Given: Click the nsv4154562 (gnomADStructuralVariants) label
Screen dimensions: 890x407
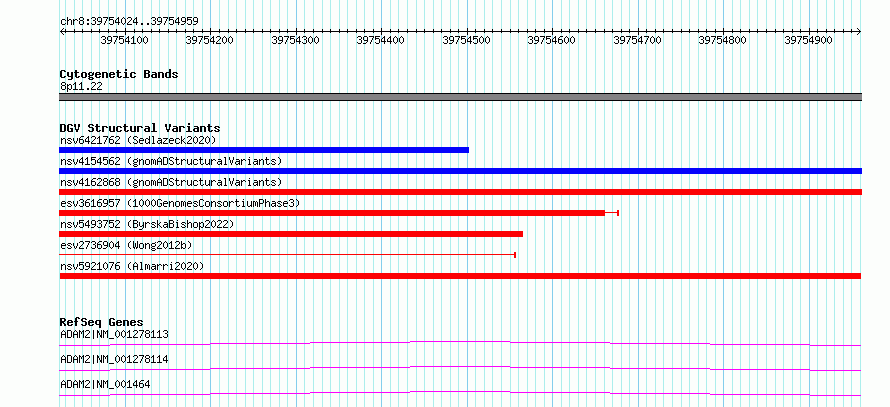Looking at the screenshot, I should pos(171,161).
